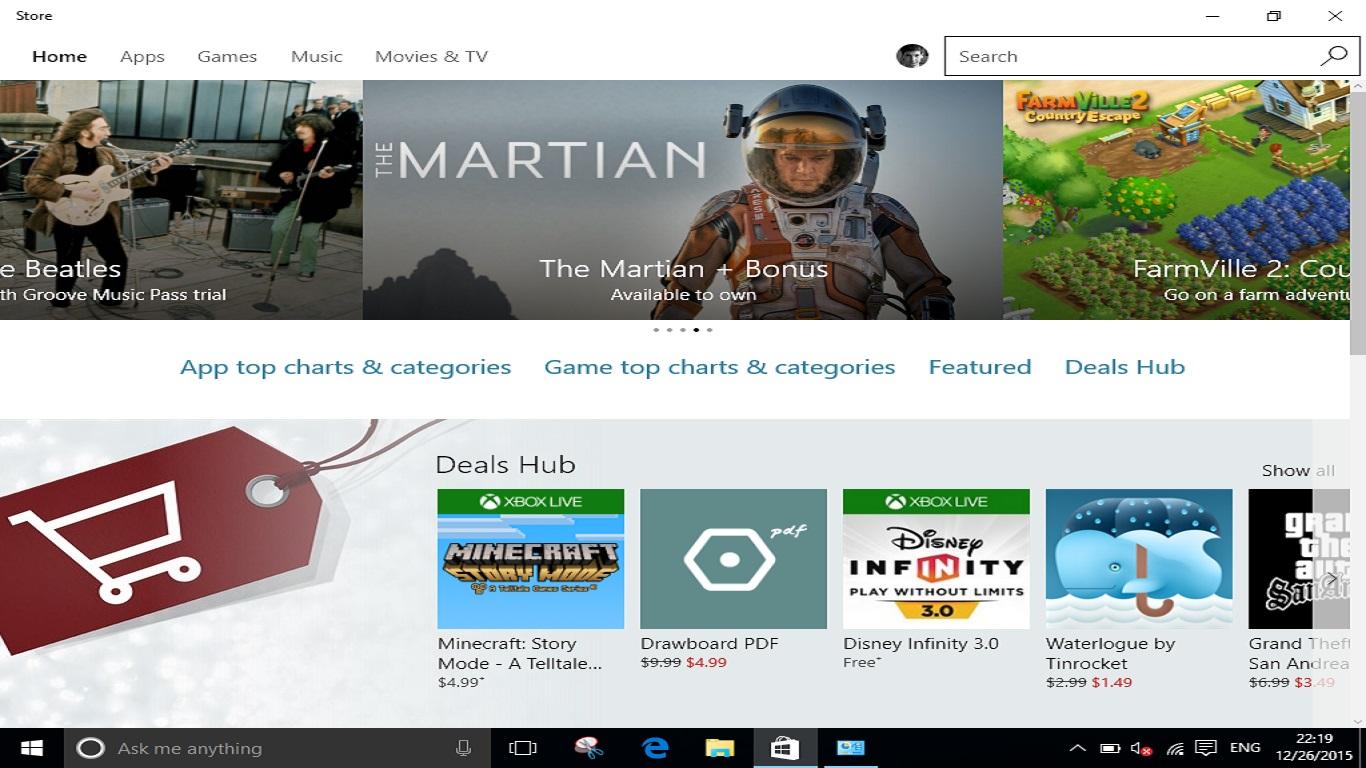The height and width of the screenshot is (768, 1366).
Task: Show hidden system tray icons
Action: (x=1077, y=748)
